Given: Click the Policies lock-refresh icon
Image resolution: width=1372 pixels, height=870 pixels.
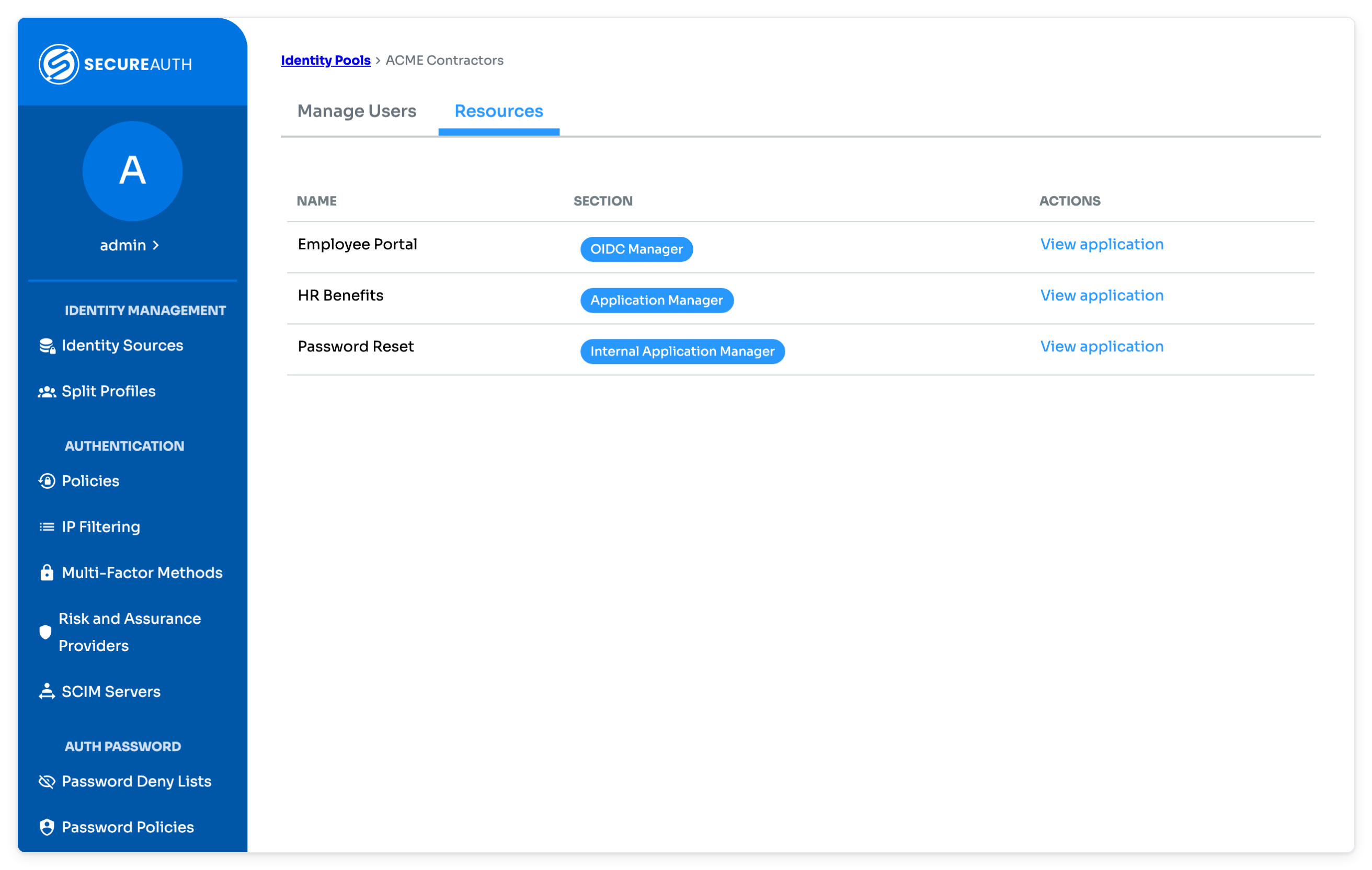Looking at the screenshot, I should [47, 481].
